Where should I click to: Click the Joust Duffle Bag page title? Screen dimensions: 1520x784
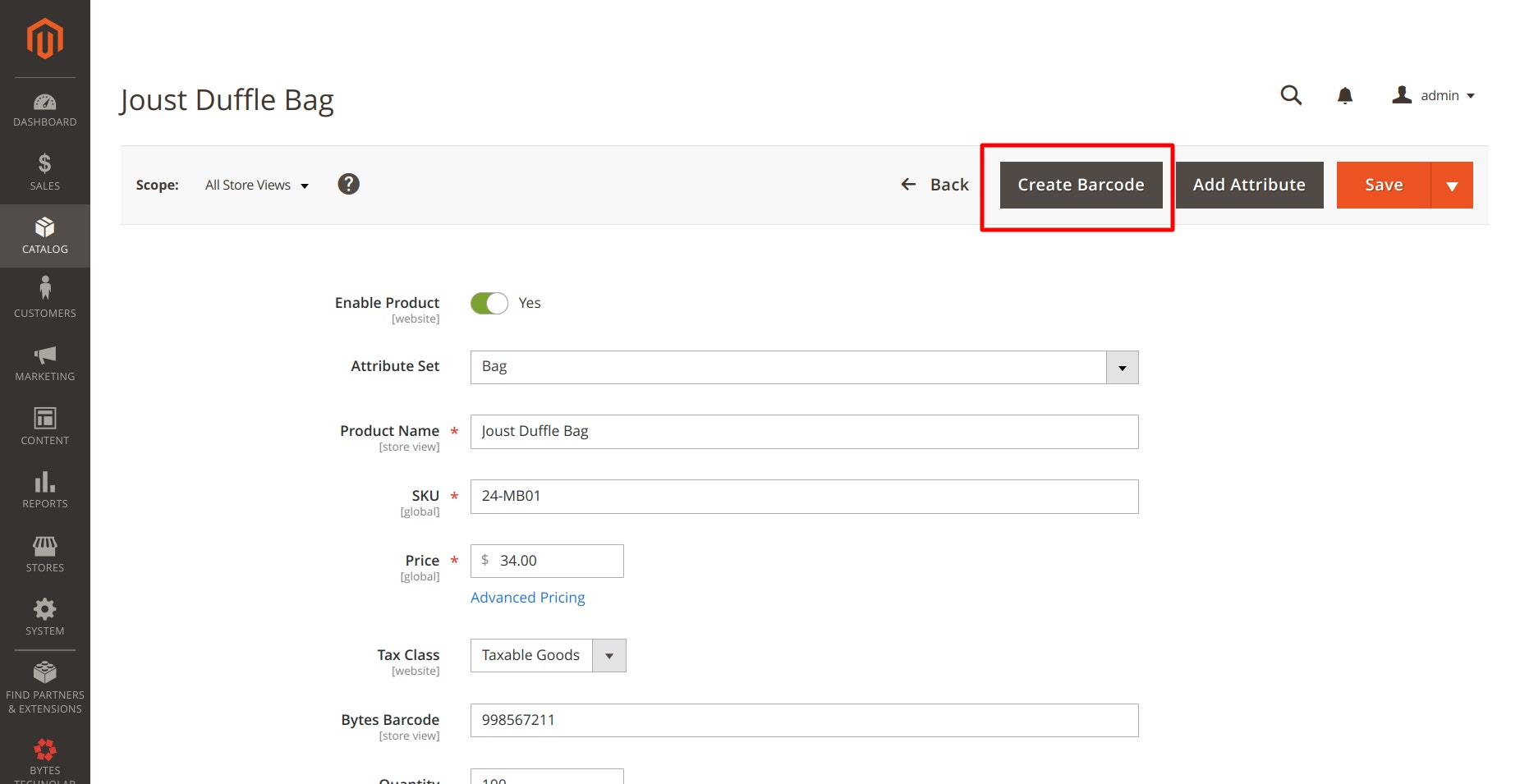click(x=227, y=100)
